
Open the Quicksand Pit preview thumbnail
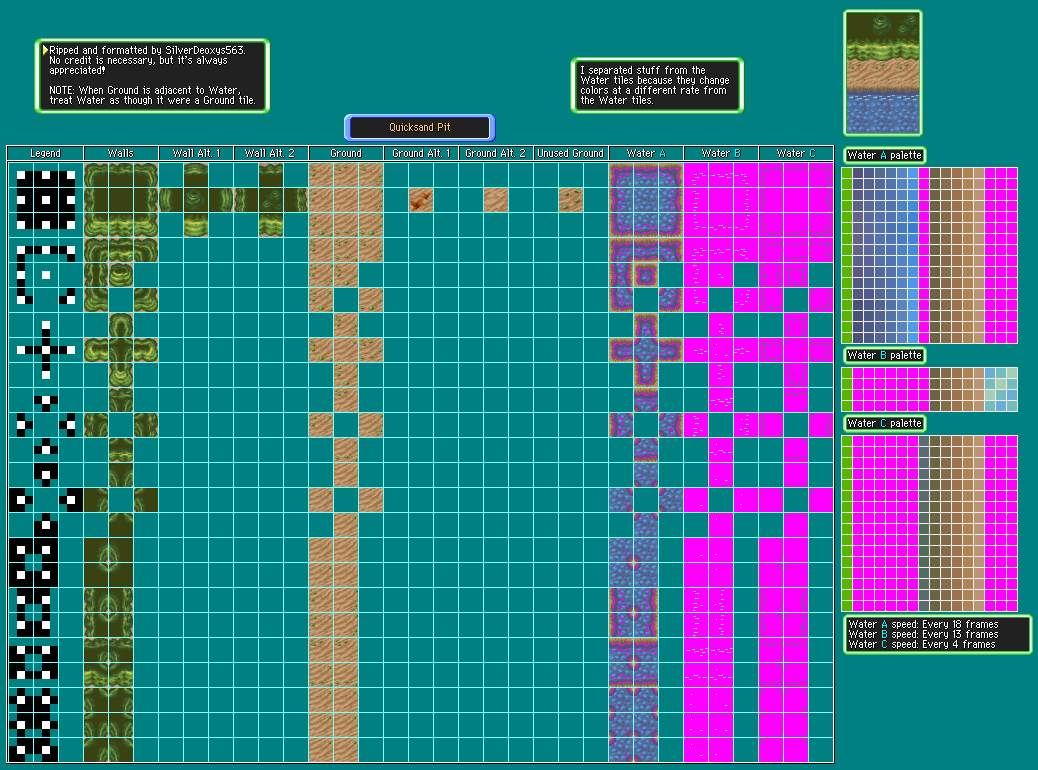883,73
